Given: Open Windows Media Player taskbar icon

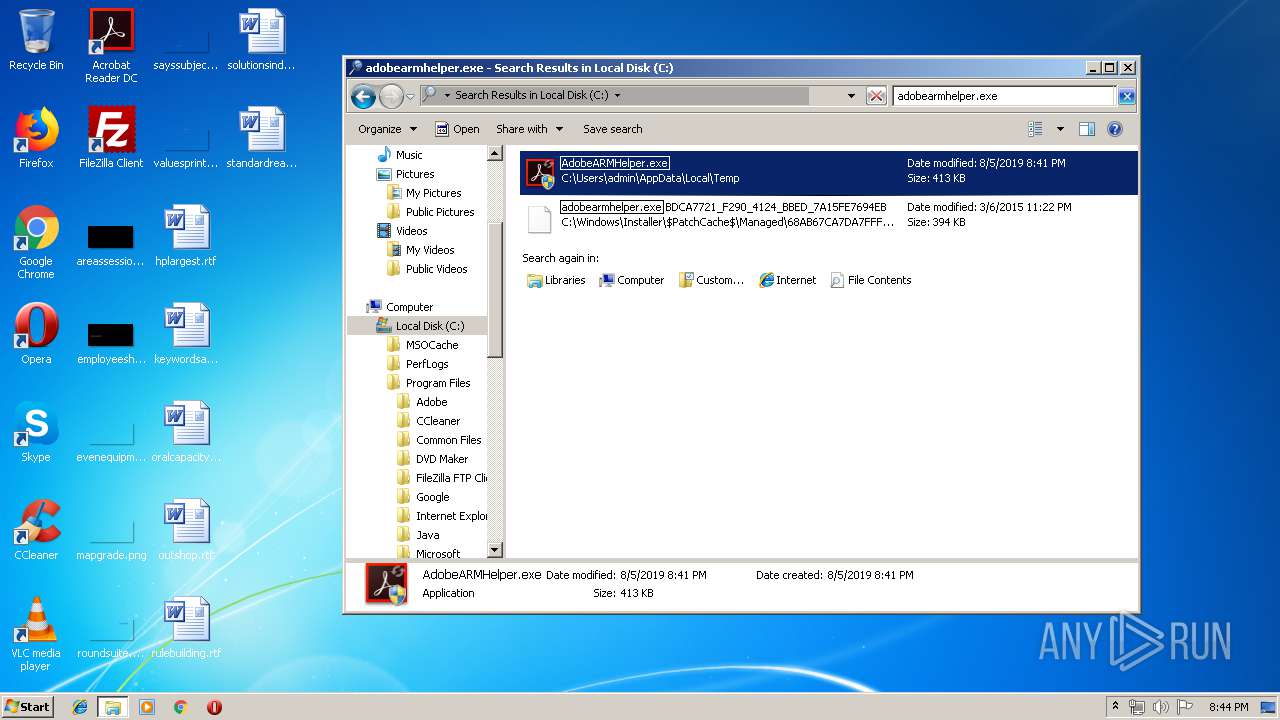Looking at the screenshot, I should (147, 707).
